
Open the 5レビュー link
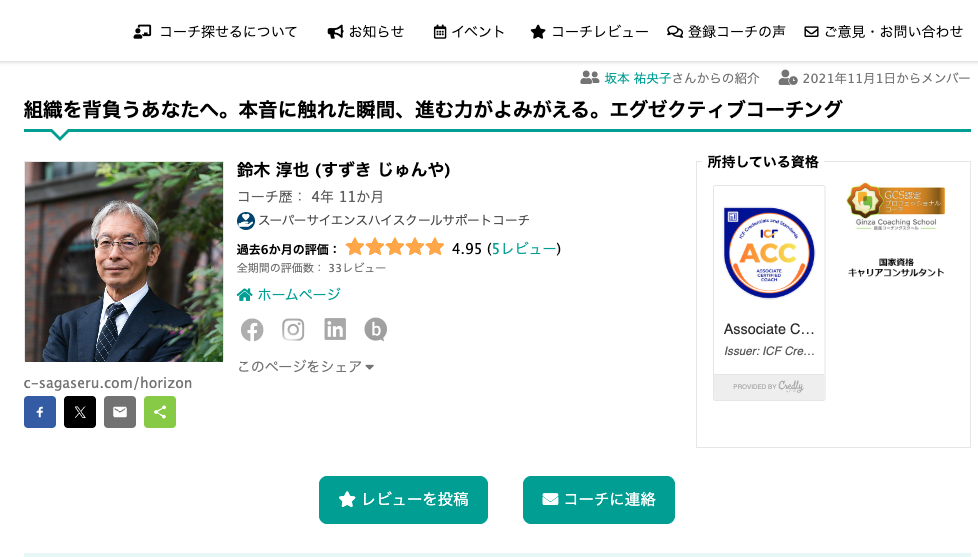tap(524, 249)
